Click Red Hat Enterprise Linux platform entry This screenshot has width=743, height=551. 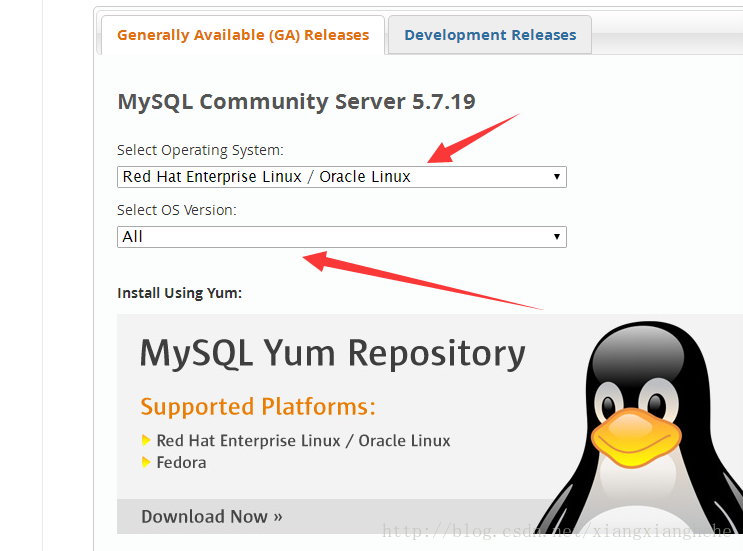coord(303,441)
